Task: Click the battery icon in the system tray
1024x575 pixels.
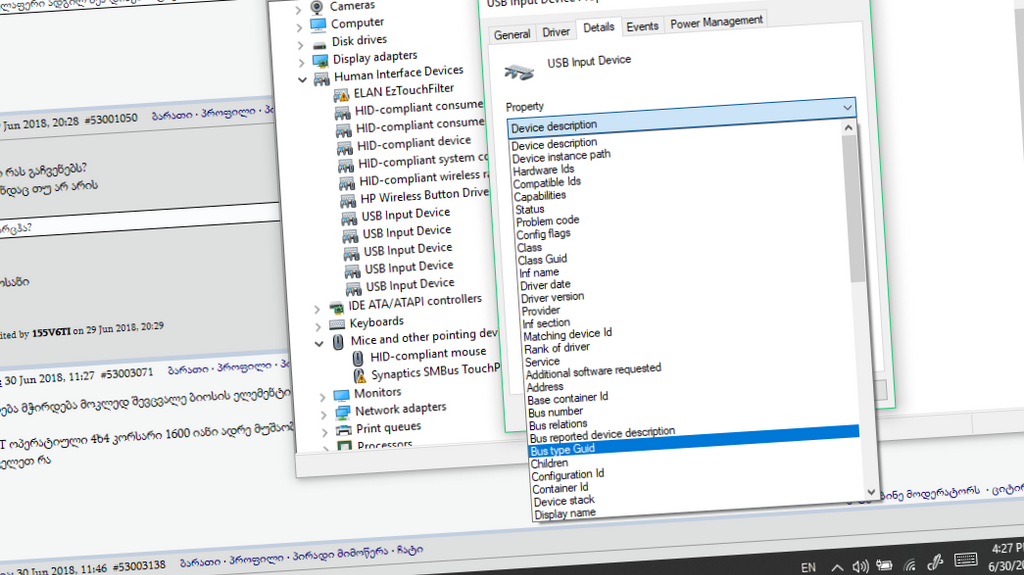Action: click(x=884, y=565)
